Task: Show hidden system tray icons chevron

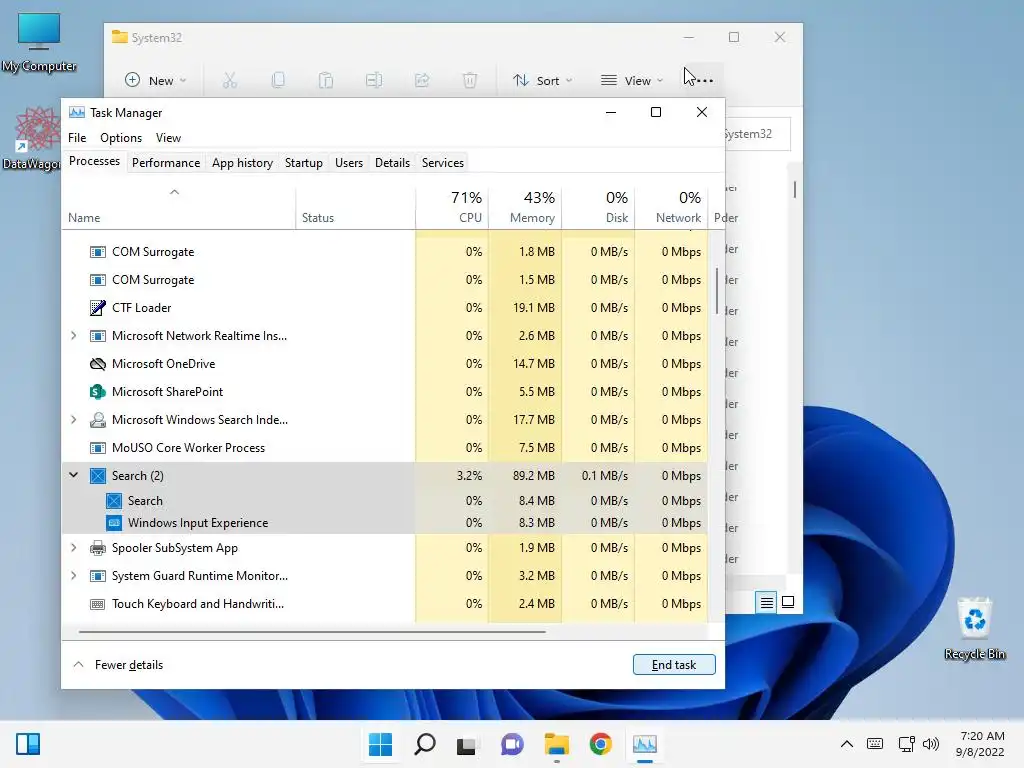Action: point(846,744)
